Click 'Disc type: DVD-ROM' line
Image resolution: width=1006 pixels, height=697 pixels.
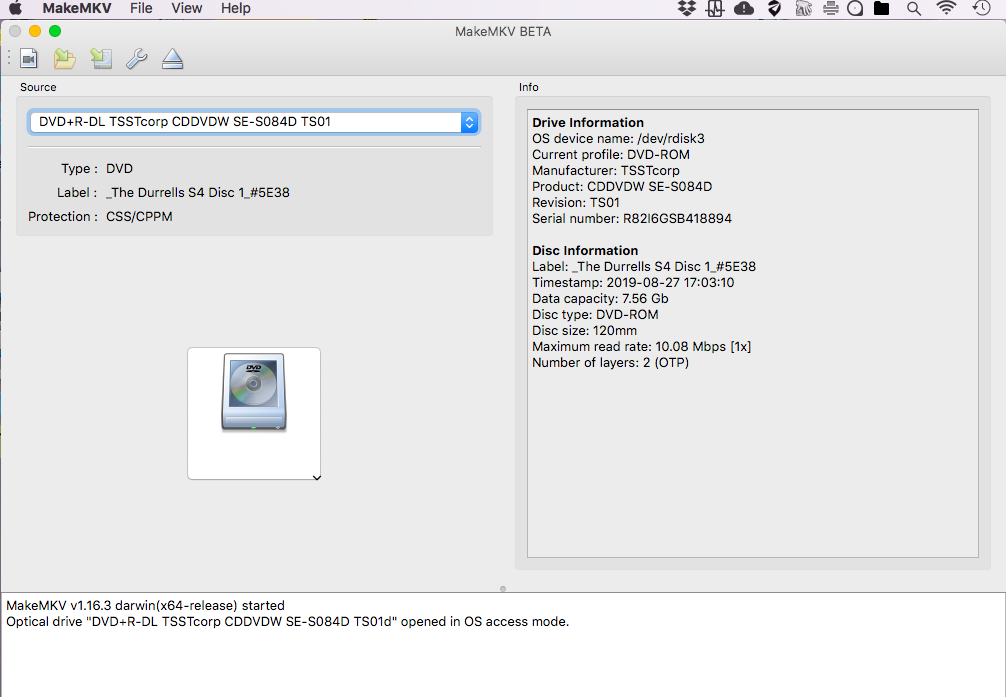[x=595, y=315]
